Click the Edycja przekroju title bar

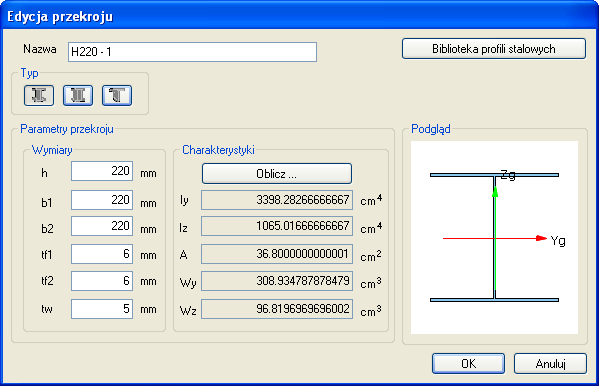coord(300,16)
